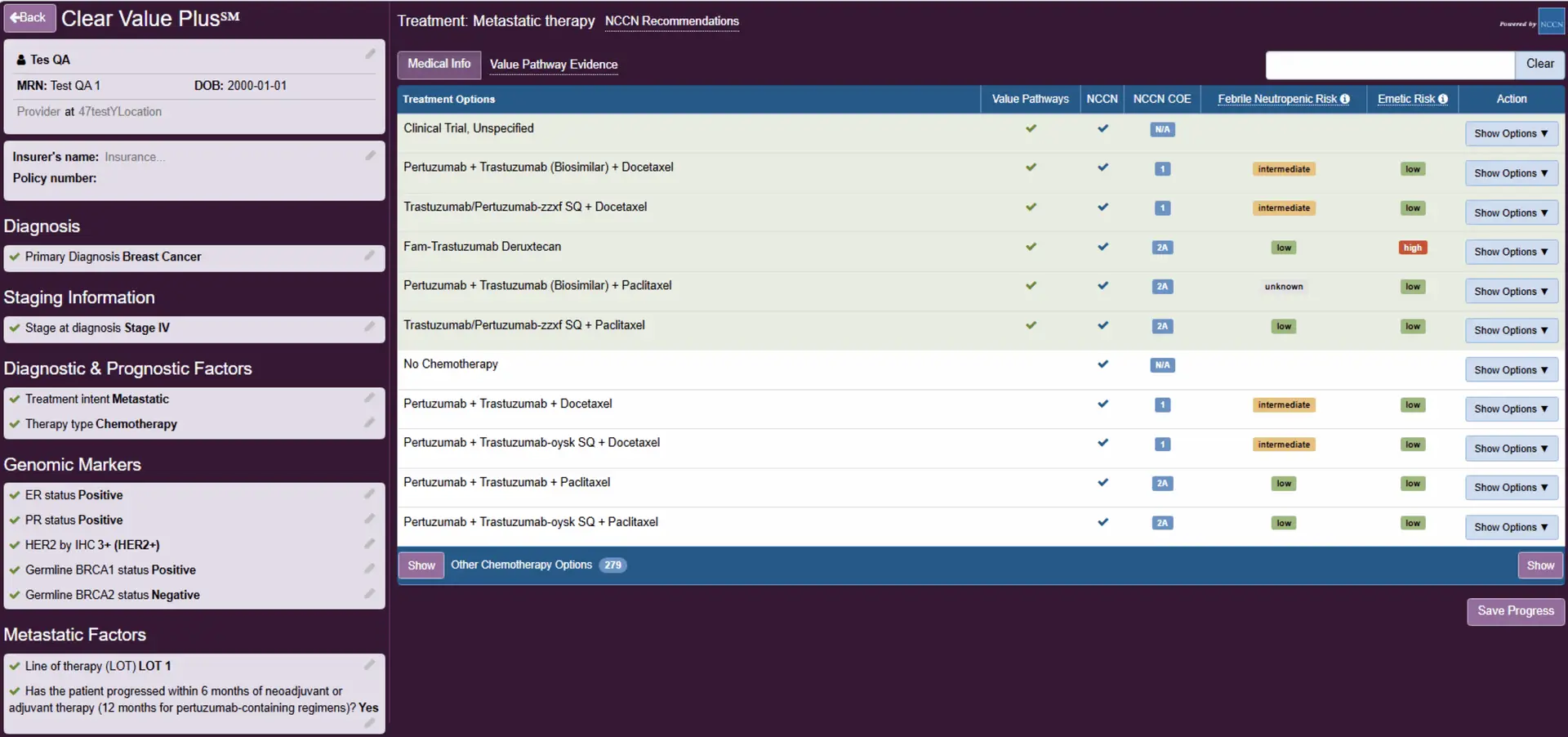The image size is (1568, 737).
Task: Click the Febrile Neutropenic Risk info icon
Action: click(1344, 99)
